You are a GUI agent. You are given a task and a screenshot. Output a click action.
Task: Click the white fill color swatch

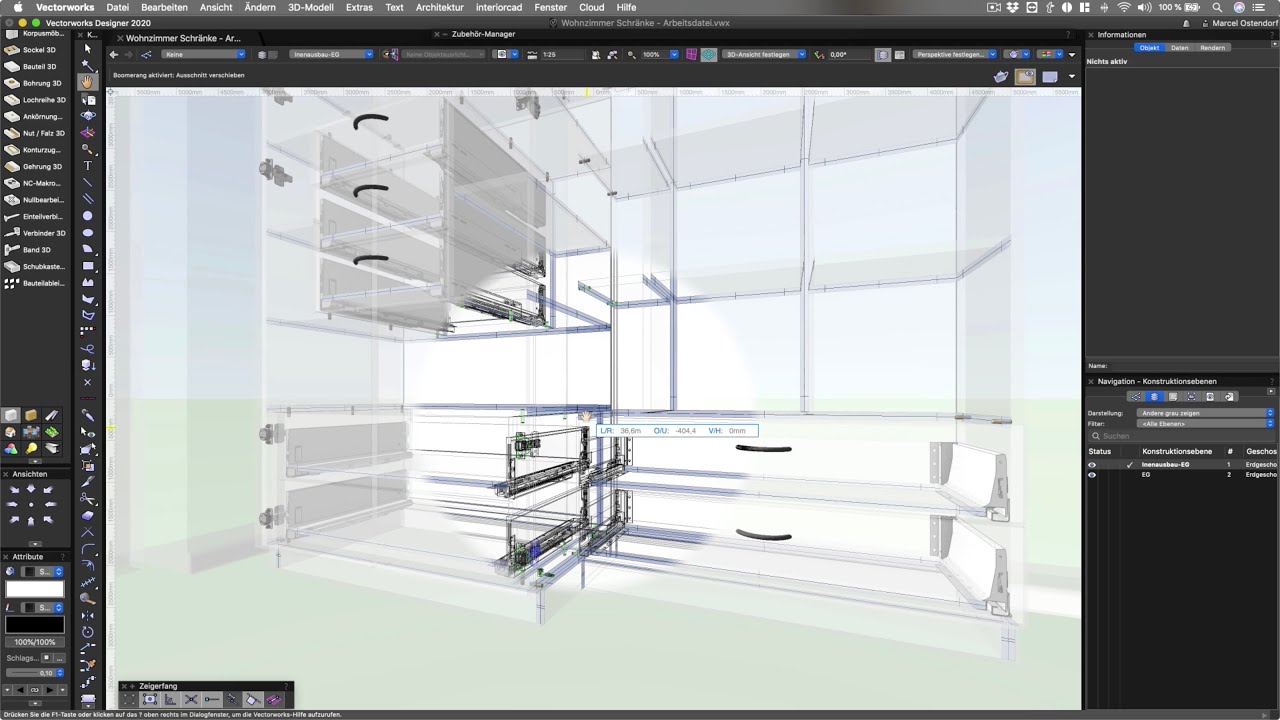pyautogui.click(x=35, y=589)
